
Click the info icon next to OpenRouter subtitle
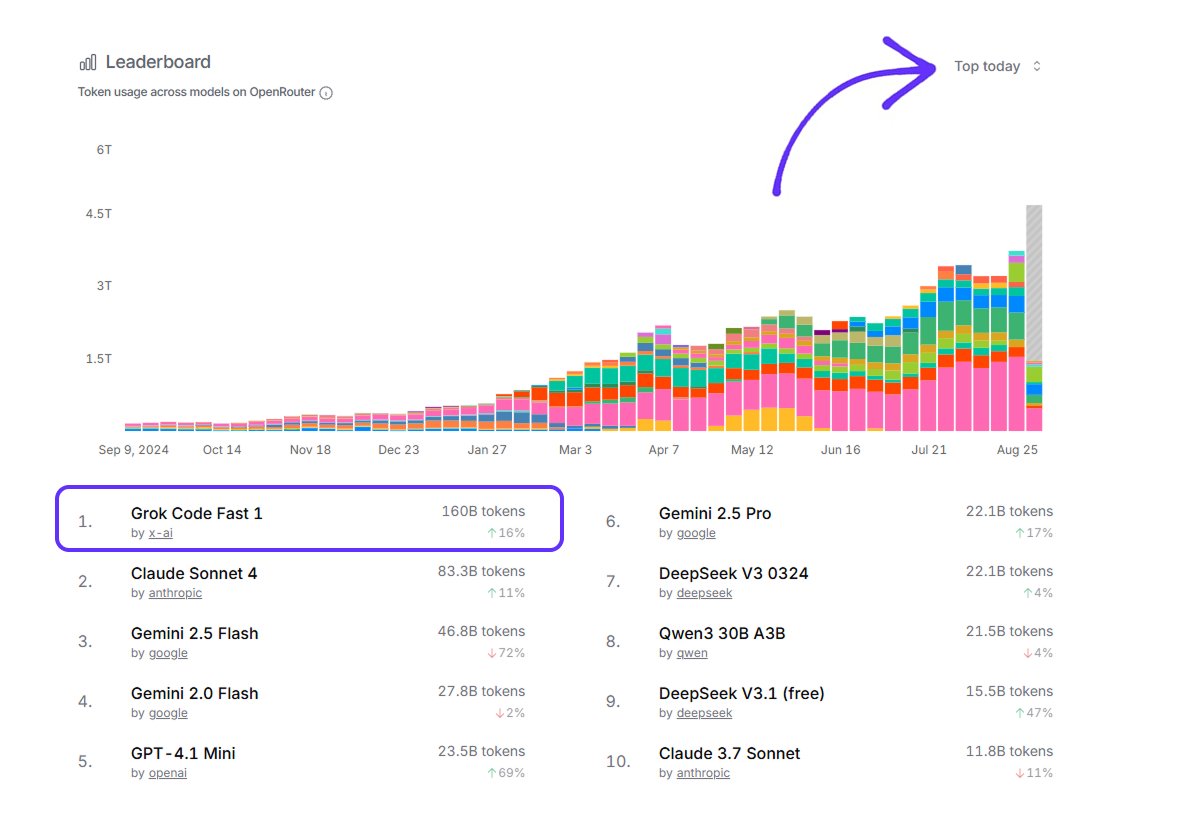[326, 93]
